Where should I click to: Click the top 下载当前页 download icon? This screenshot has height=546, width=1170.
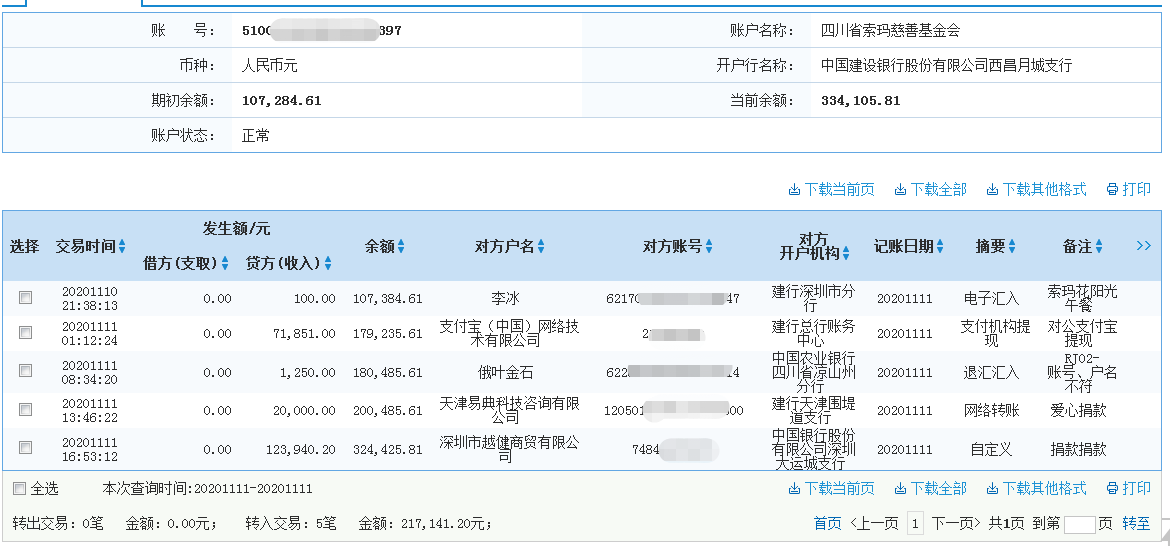[x=794, y=190]
